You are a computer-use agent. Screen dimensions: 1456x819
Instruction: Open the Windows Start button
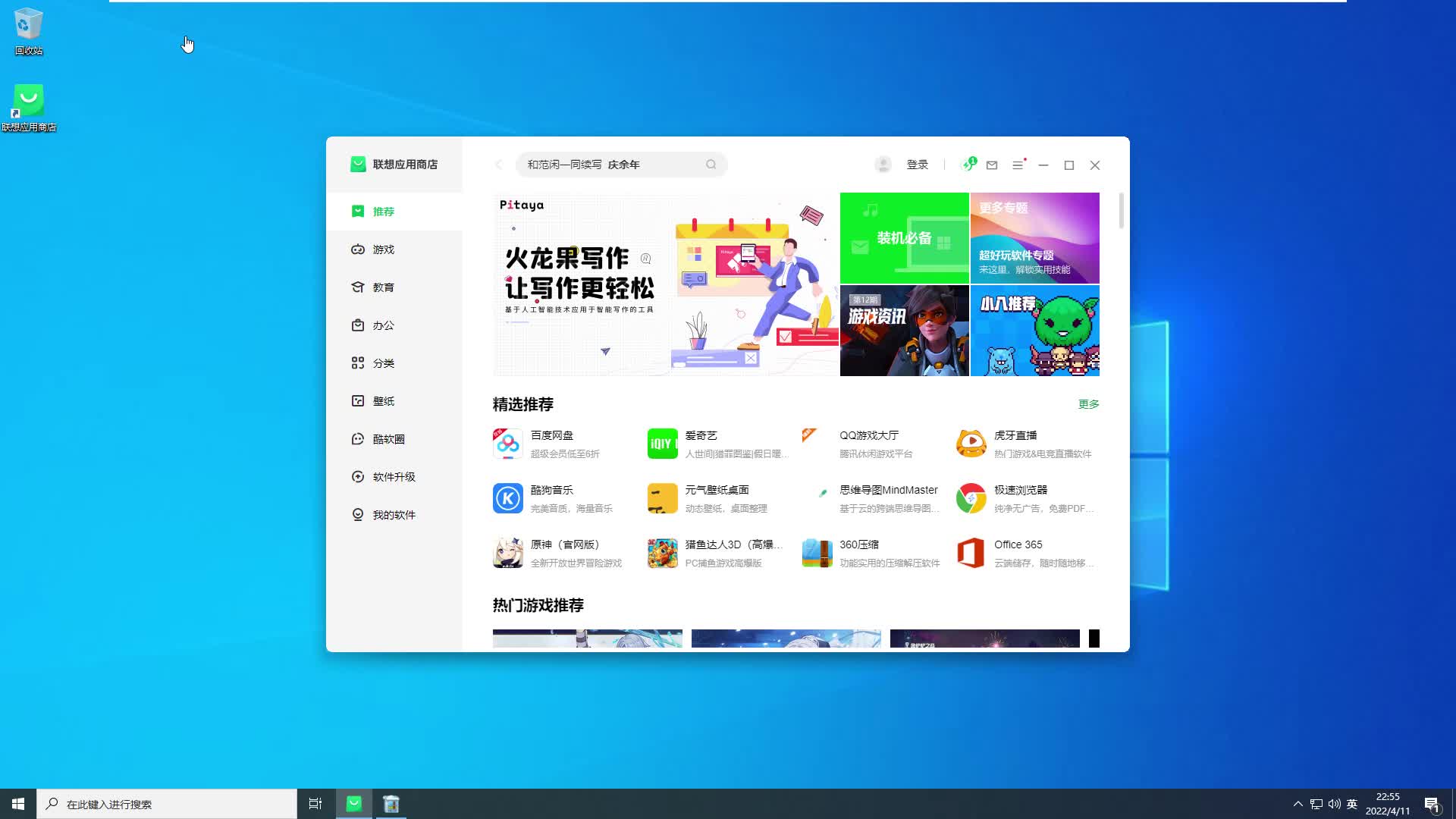click(18, 804)
